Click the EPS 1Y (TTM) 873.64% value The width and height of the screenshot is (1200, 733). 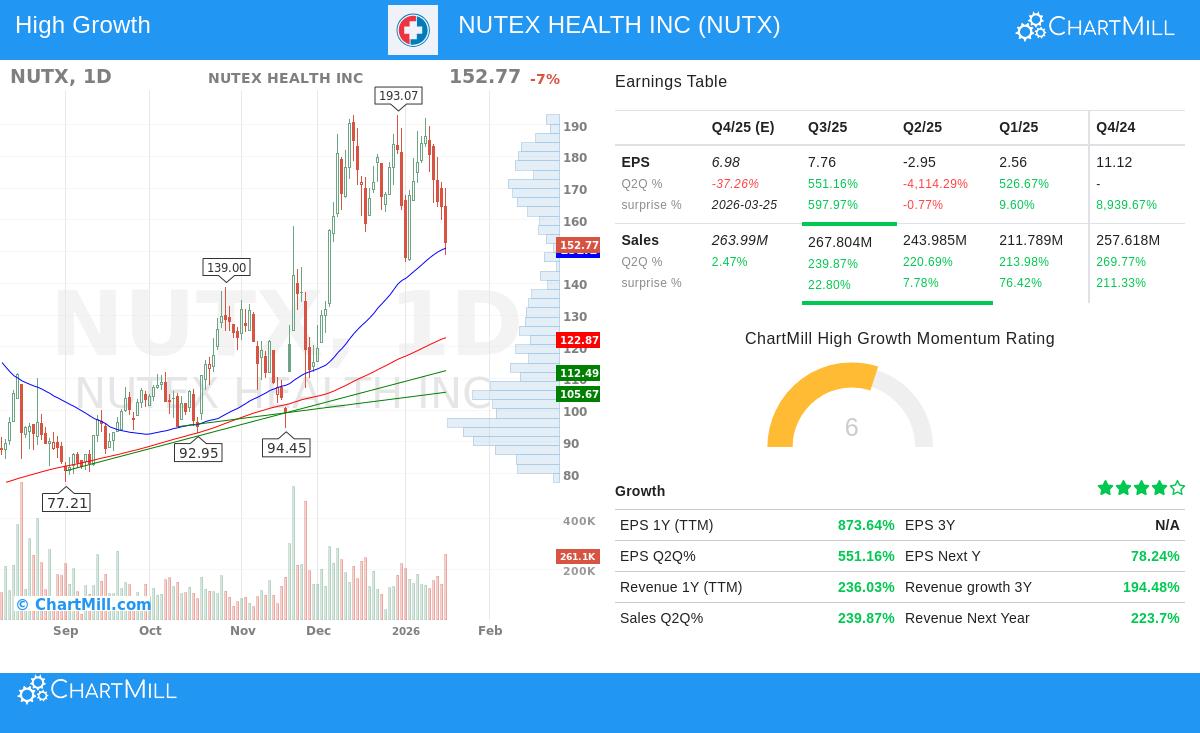point(866,525)
